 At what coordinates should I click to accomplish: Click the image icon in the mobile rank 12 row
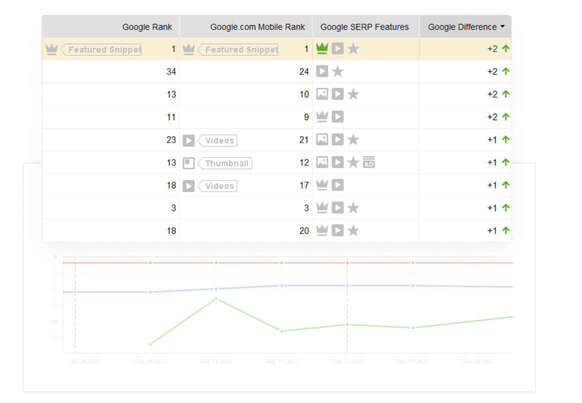click(x=322, y=163)
